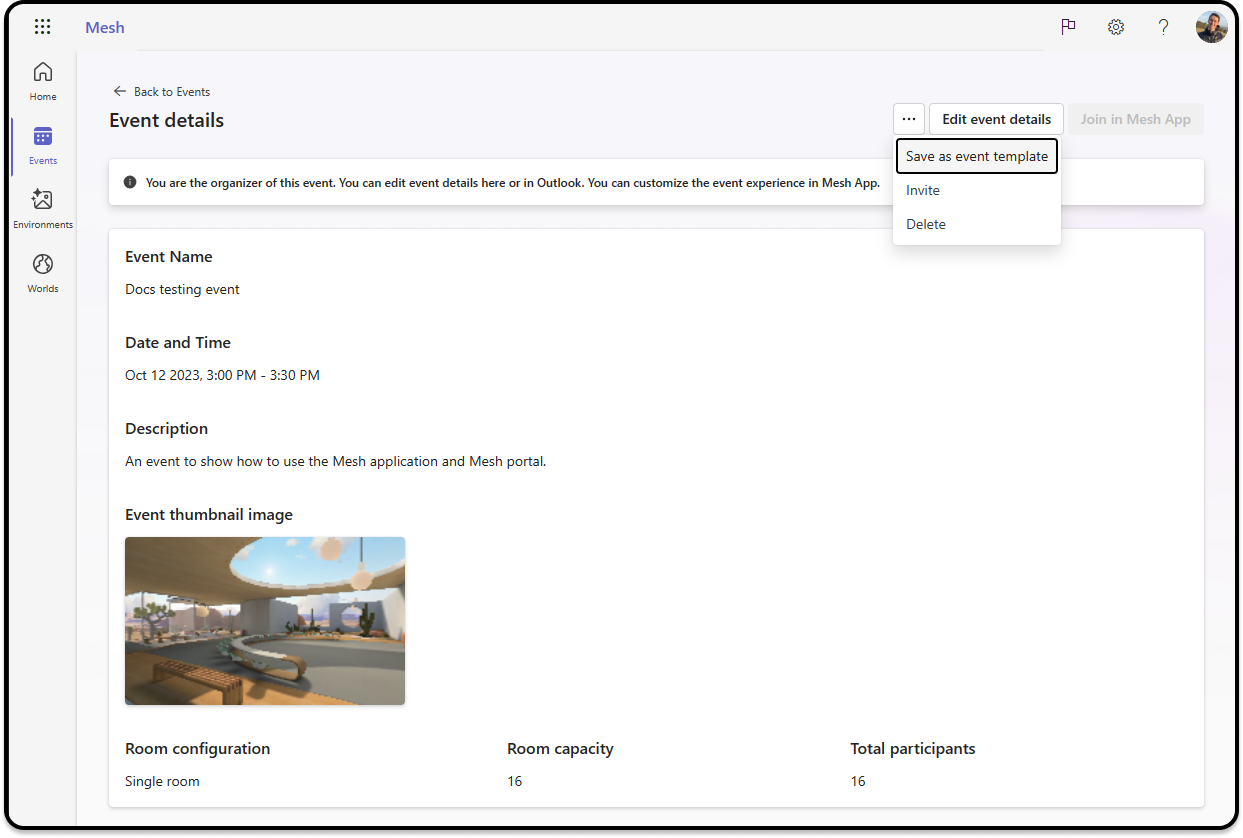
Task: Select the Events icon in sidebar
Action: coord(42,145)
